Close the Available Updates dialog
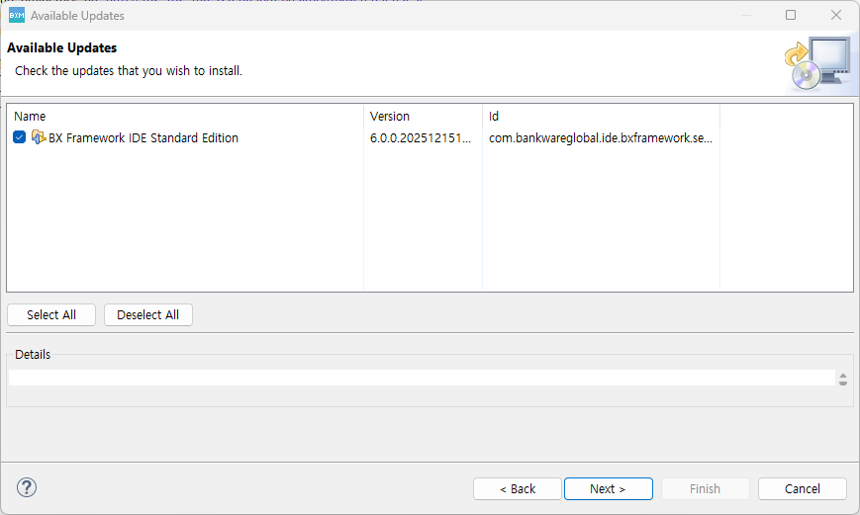Image resolution: width=860 pixels, height=515 pixels. point(836,15)
